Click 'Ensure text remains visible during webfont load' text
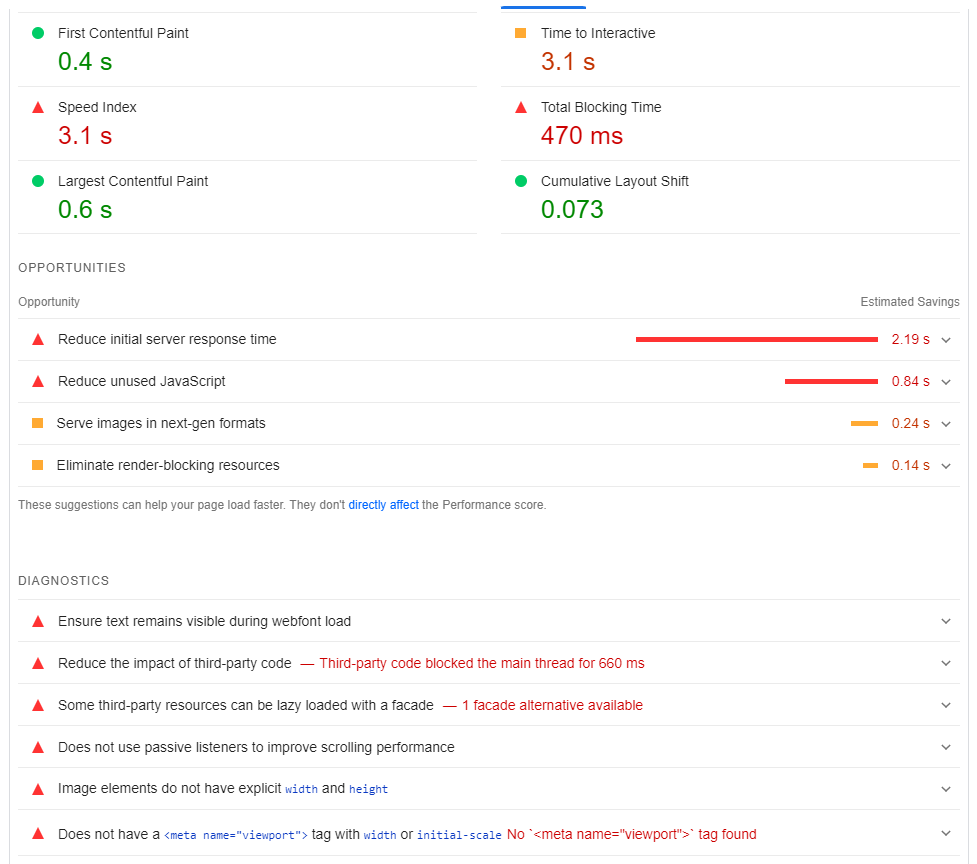 204,622
